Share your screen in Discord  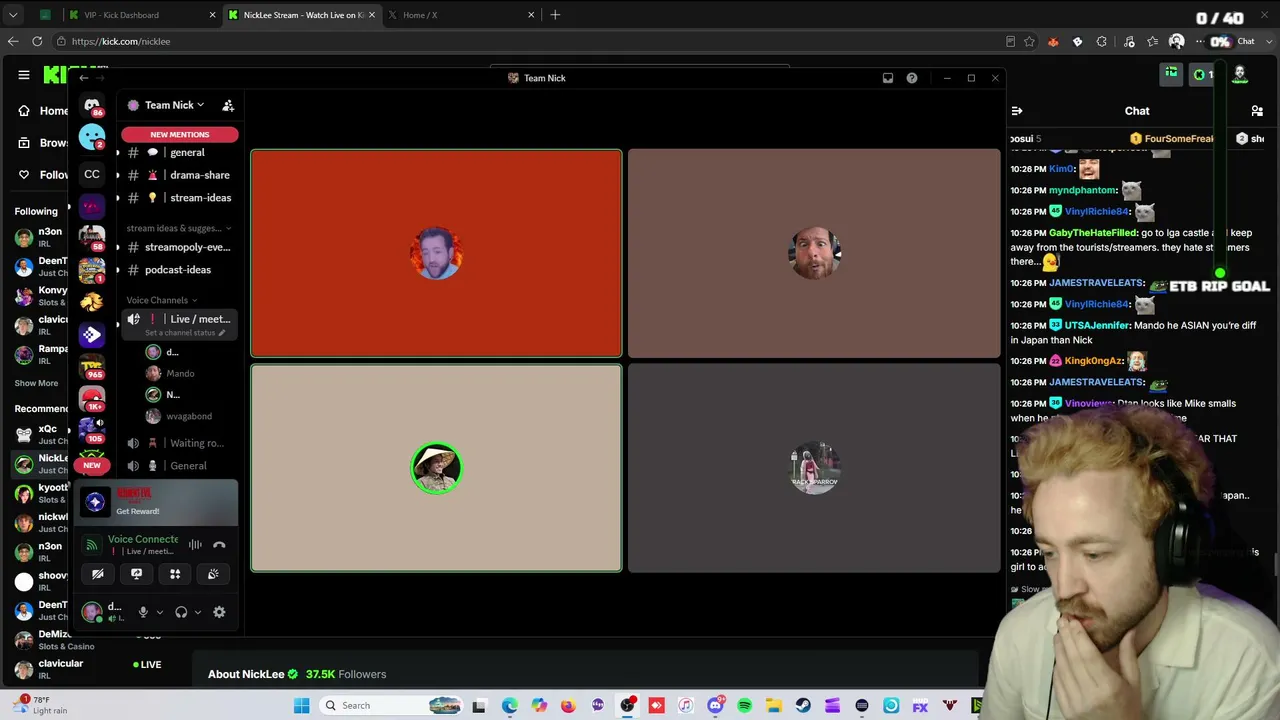click(136, 574)
